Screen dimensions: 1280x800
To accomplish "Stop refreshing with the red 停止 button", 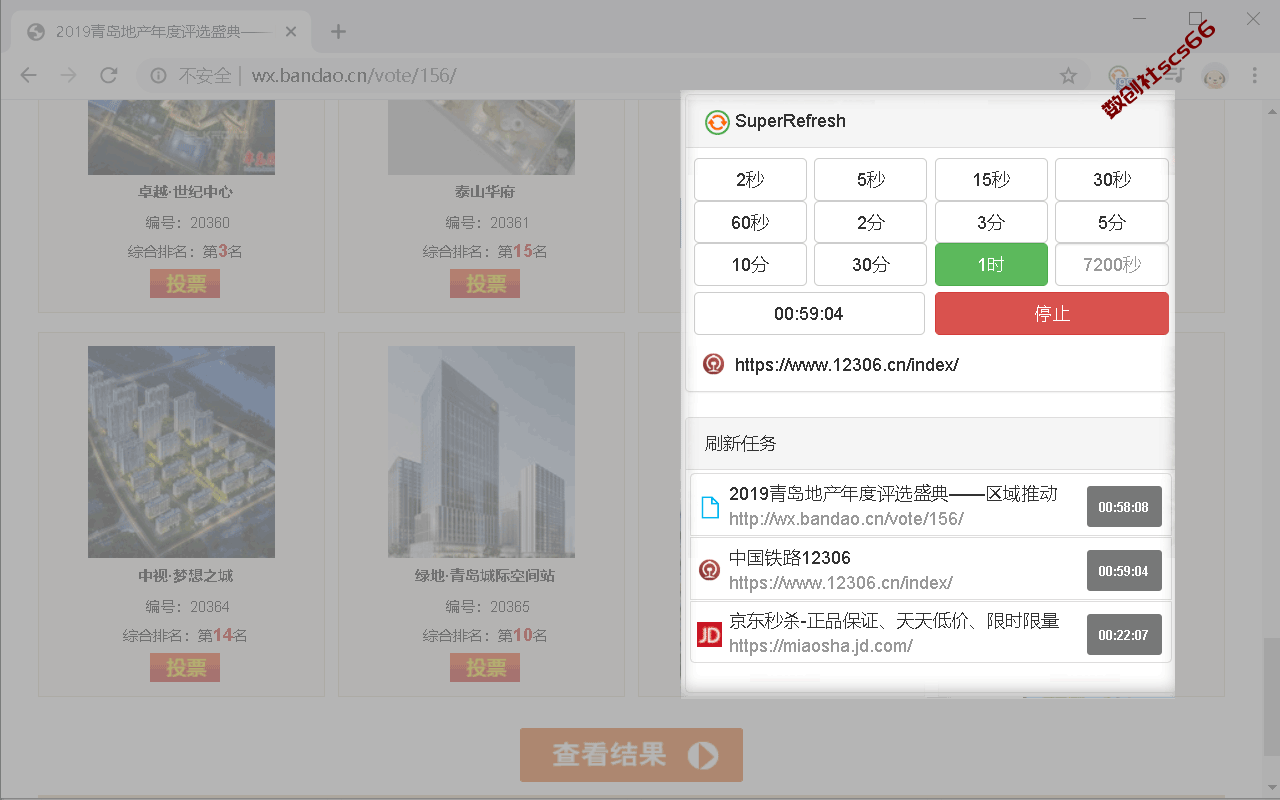I will coord(1052,314).
